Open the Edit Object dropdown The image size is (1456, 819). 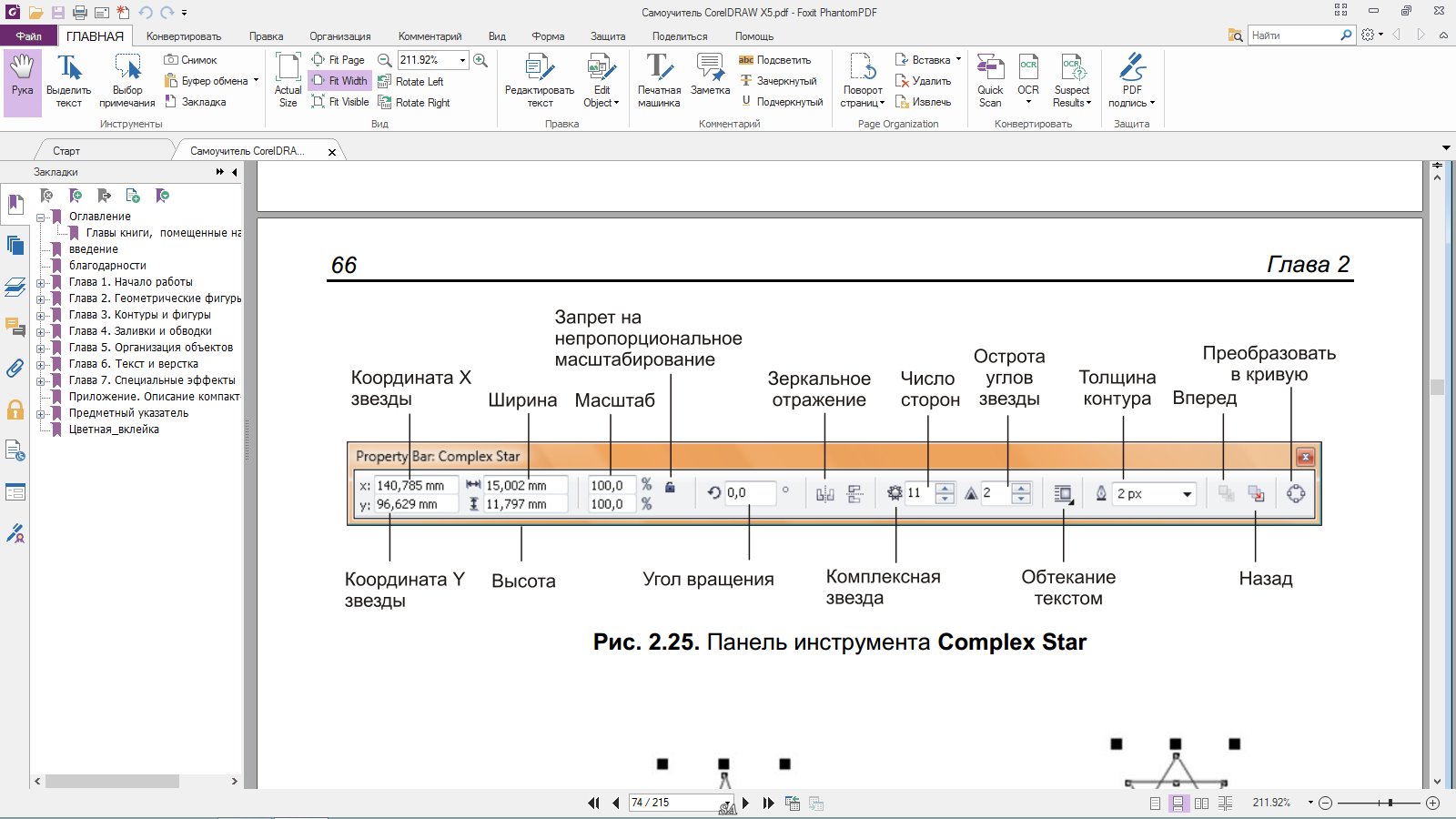click(602, 82)
